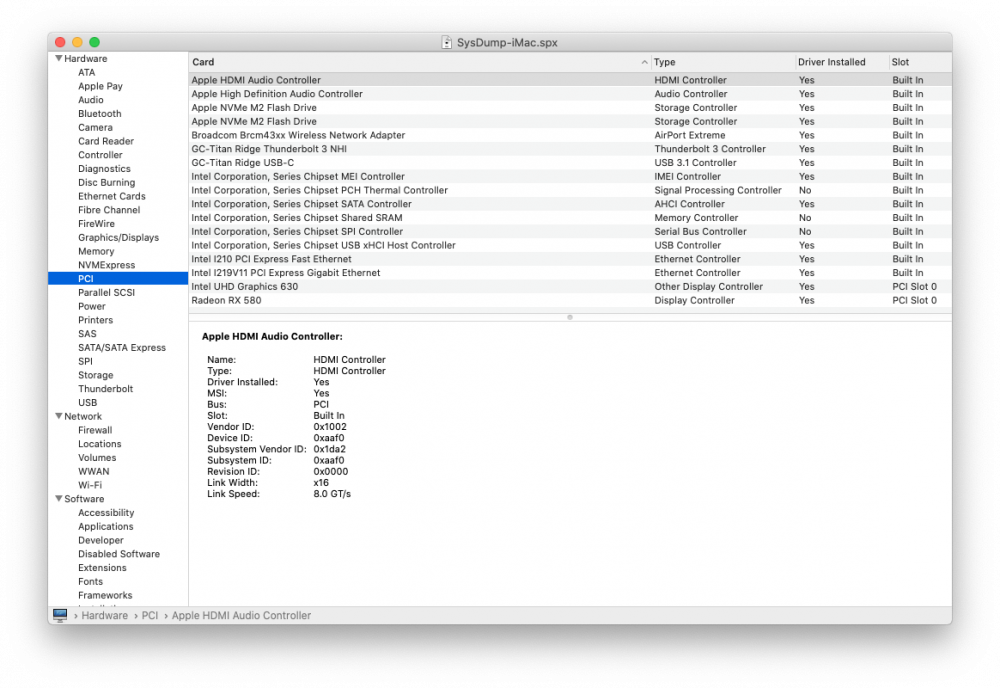The image size is (1000, 688).
Task: Select Locations under Network
Action: [x=99, y=444]
